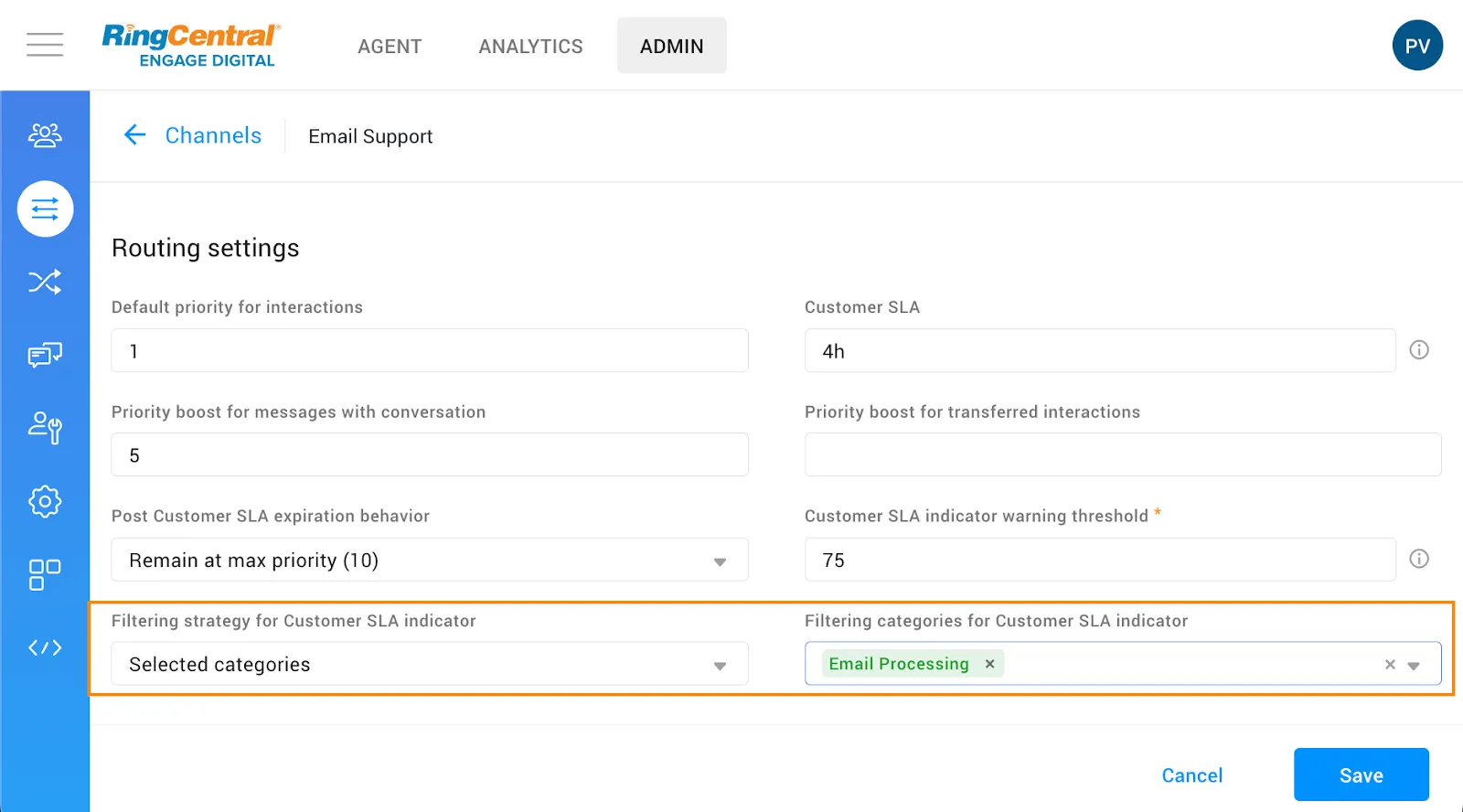Click the warning threshold info icon
Image resolution: width=1463 pixels, height=812 pixels.
pos(1418,559)
